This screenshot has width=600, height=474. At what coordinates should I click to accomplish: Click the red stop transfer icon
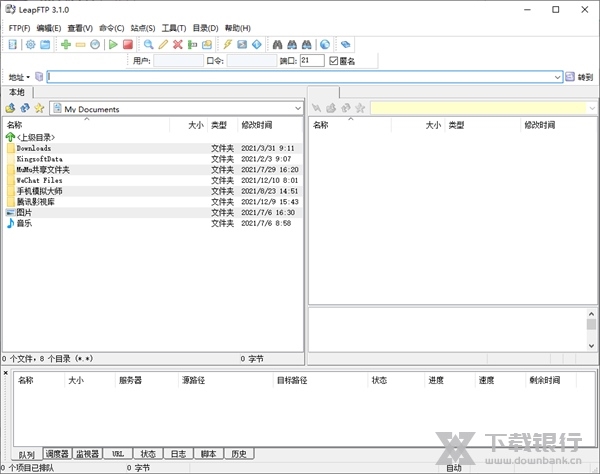tap(128, 45)
